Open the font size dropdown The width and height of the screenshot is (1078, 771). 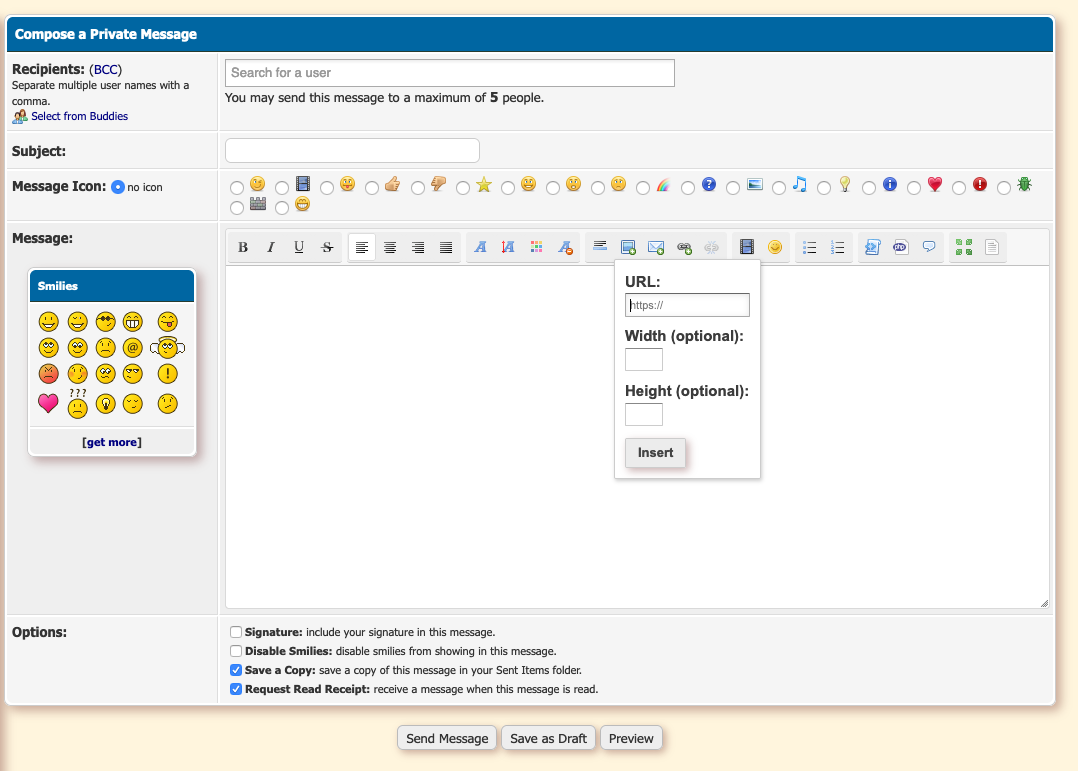pyautogui.click(x=508, y=248)
